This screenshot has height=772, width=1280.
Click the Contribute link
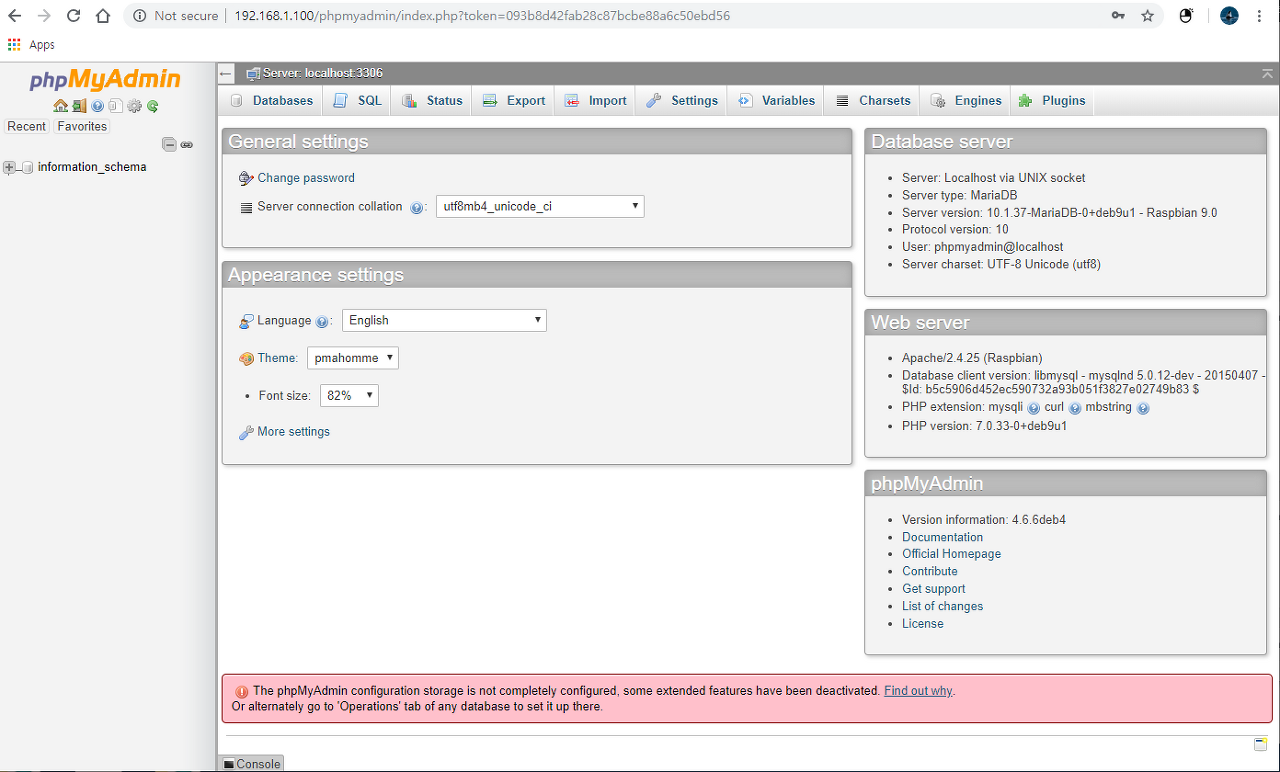(930, 572)
